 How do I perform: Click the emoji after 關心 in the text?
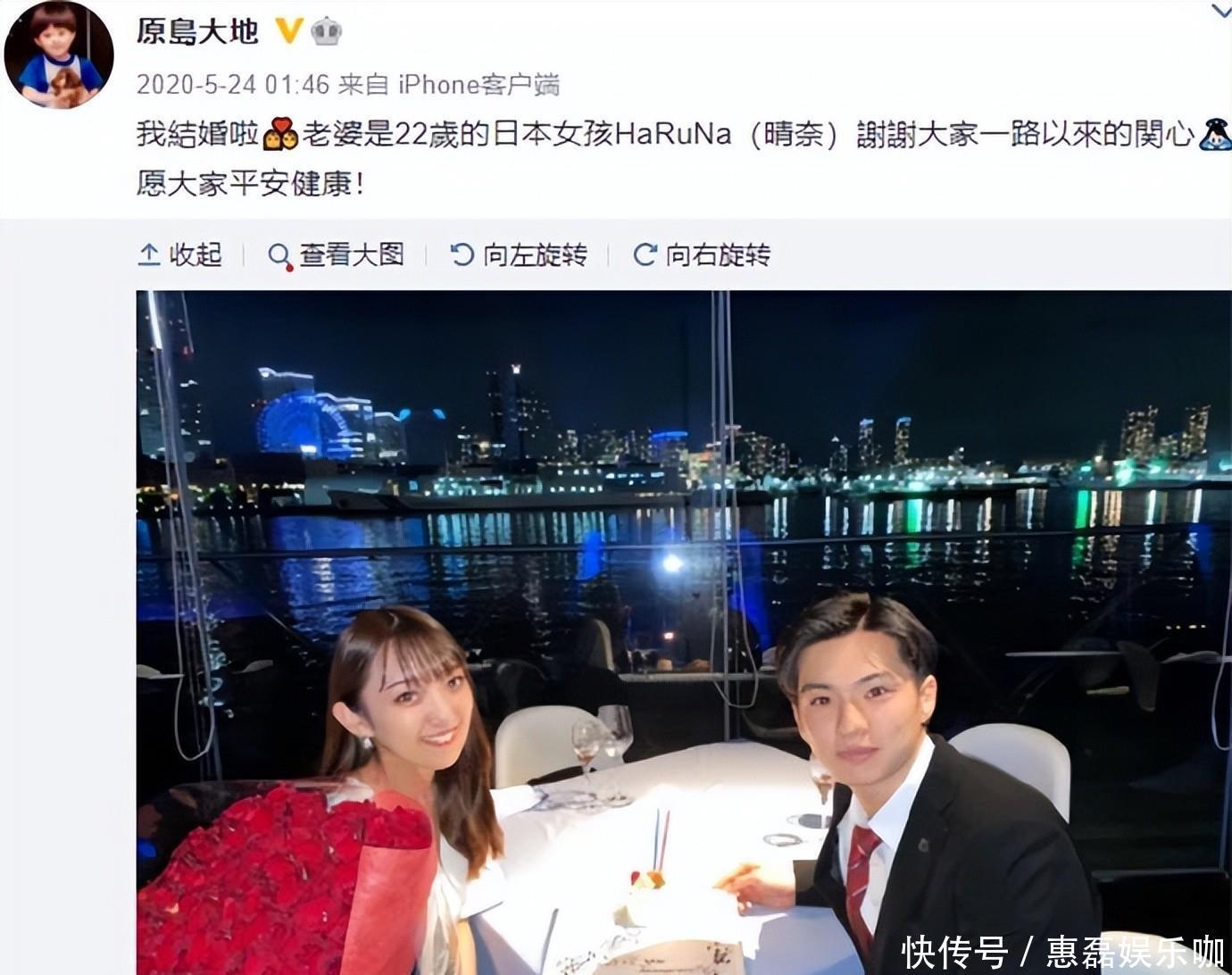click(x=1215, y=134)
